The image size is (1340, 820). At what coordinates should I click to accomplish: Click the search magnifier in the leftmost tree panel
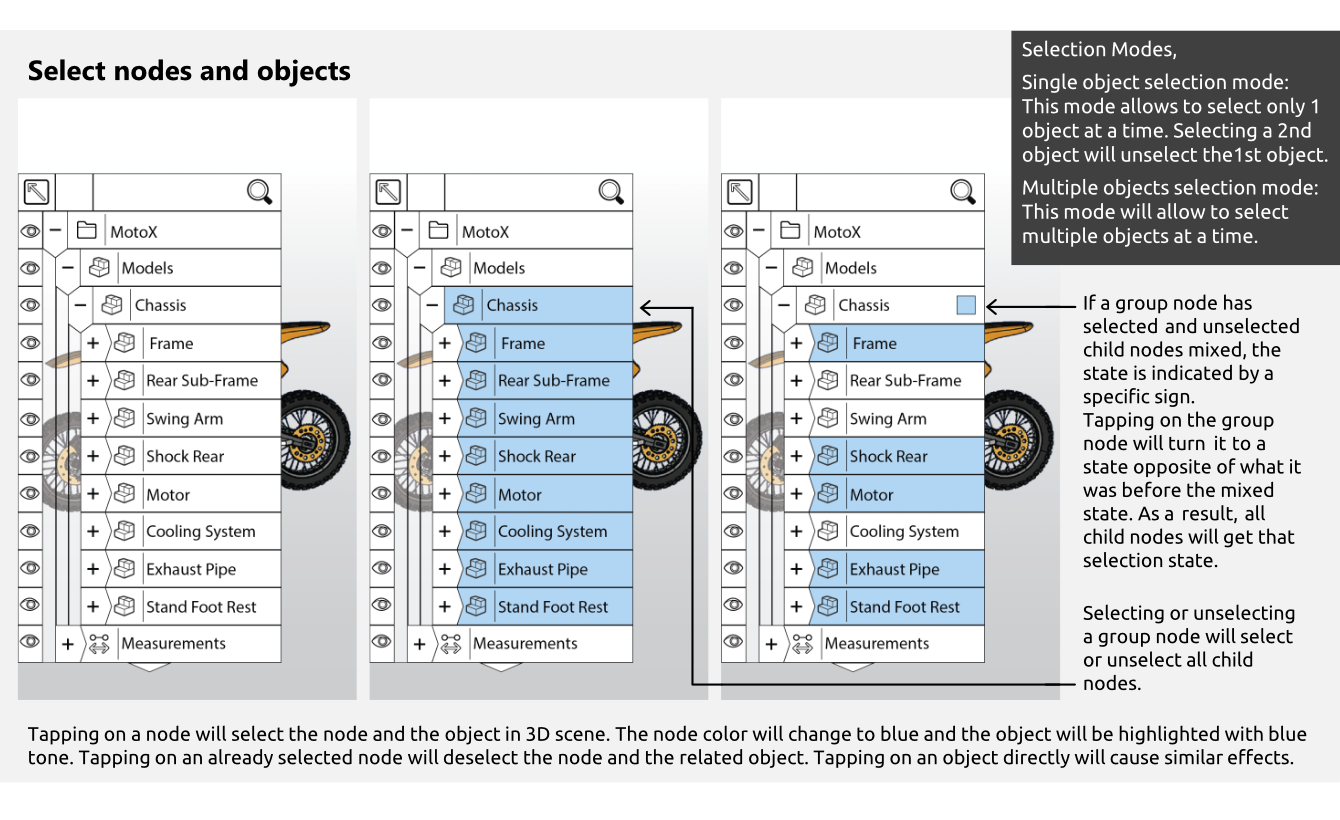point(259,192)
